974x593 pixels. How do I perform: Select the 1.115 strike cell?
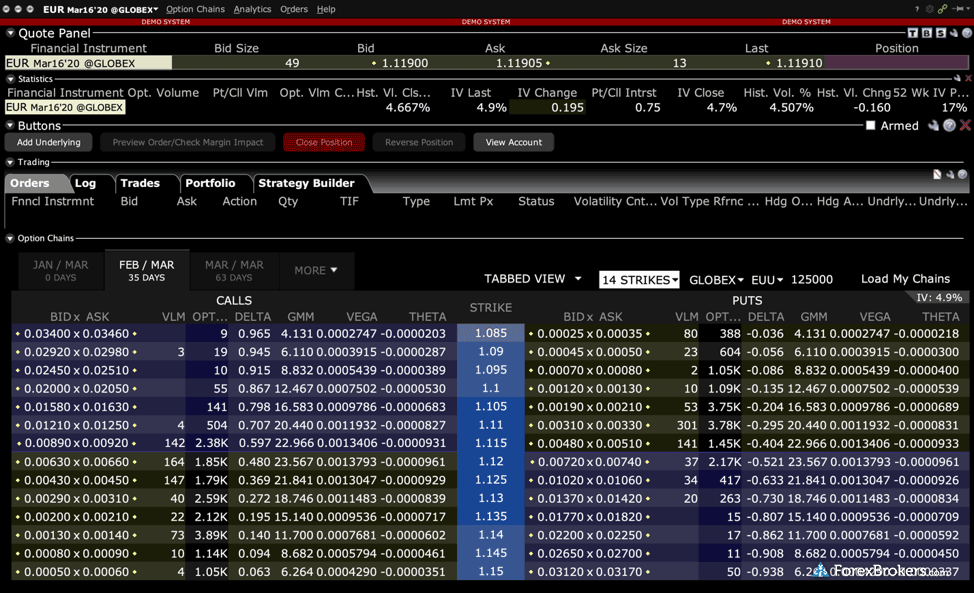(x=490, y=443)
